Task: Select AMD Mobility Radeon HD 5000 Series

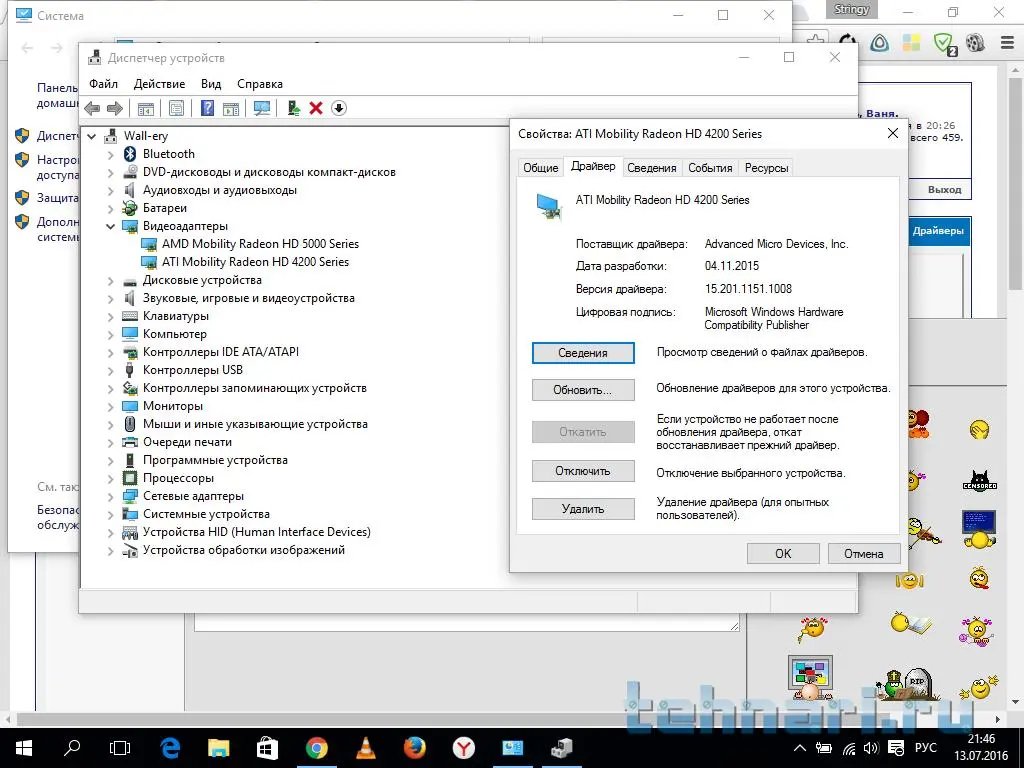Action: pyautogui.click(x=260, y=244)
